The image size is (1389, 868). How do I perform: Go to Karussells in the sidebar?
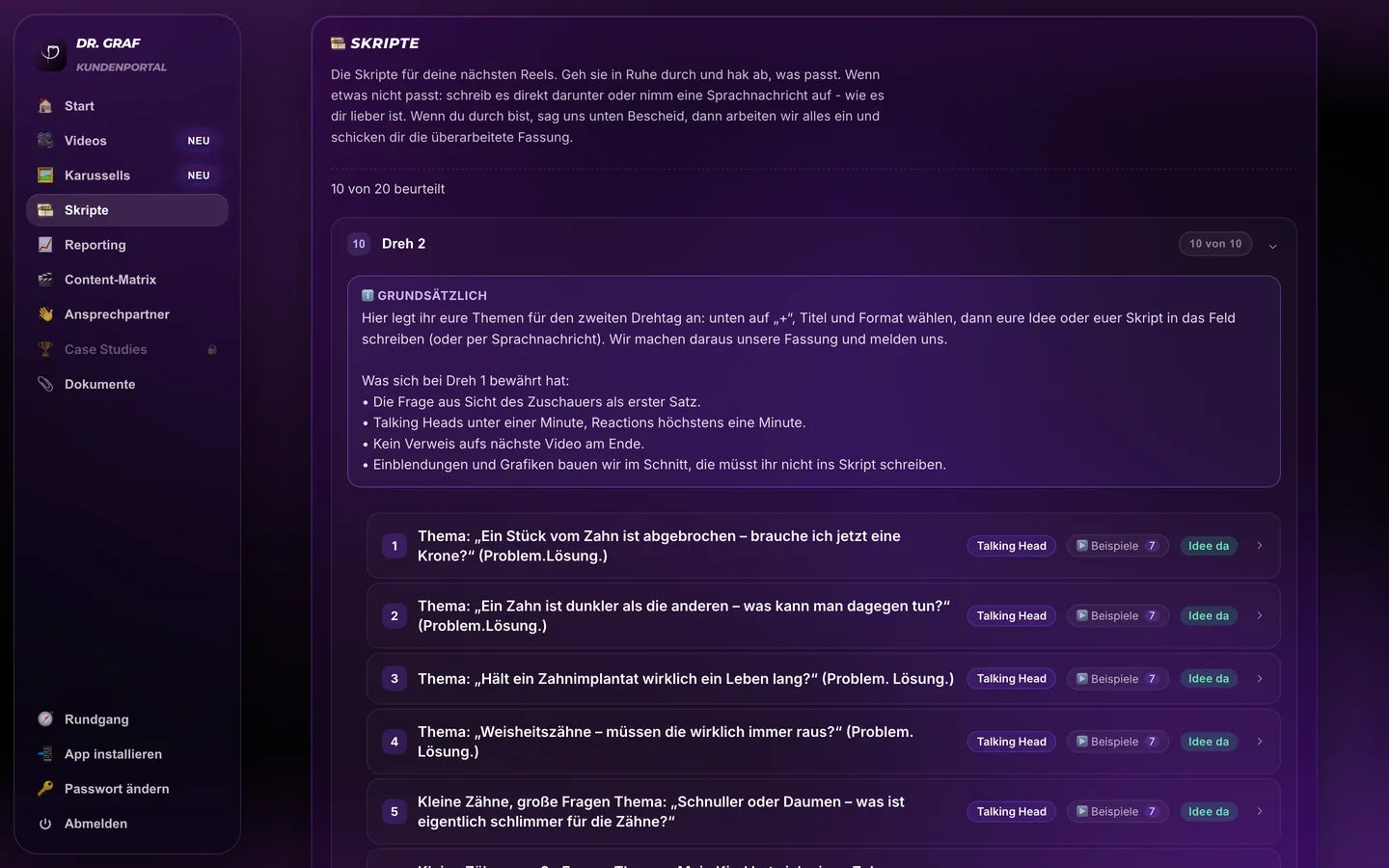(127, 176)
